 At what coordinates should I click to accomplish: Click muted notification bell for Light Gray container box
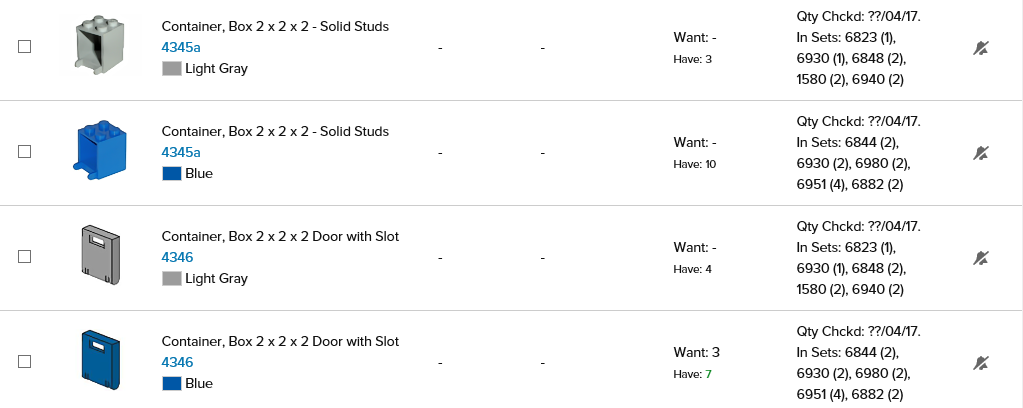(981, 48)
